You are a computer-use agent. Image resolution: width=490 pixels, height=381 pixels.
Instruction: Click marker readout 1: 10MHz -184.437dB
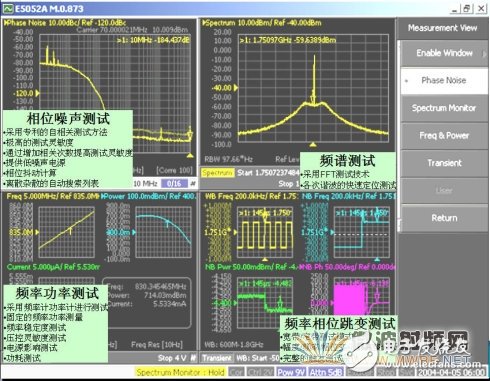tap(153, 40)
